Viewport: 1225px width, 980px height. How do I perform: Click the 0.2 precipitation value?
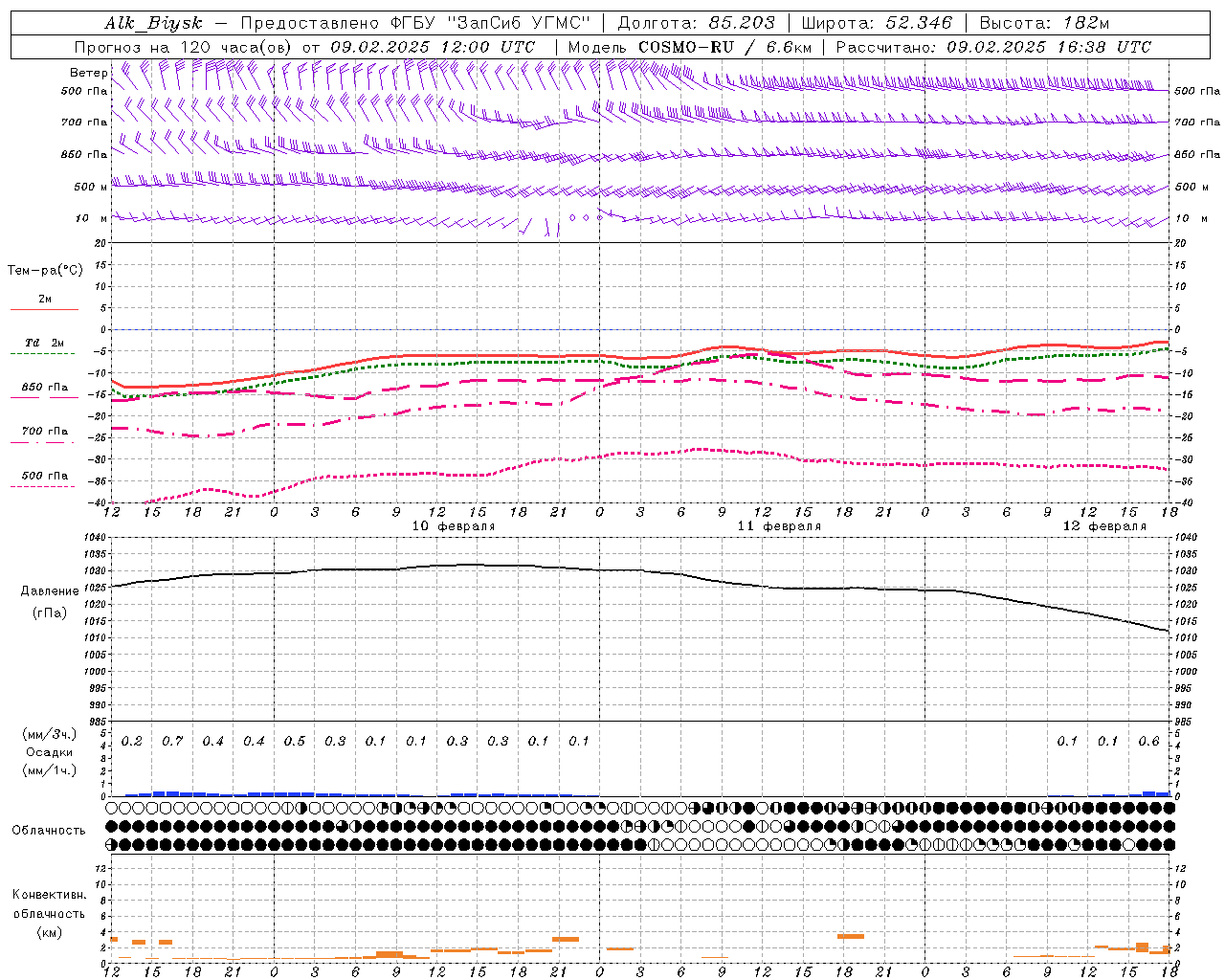[132, 742]
